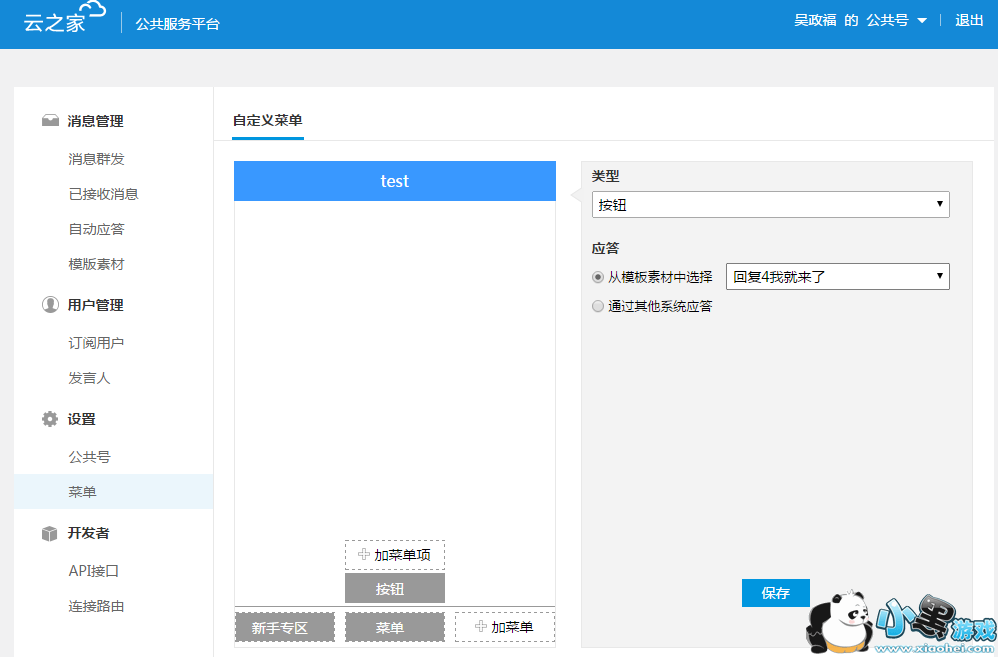Open 菜单 in the left sidebar
Viewport: 998px width, 657px height.
coord(82,492)
